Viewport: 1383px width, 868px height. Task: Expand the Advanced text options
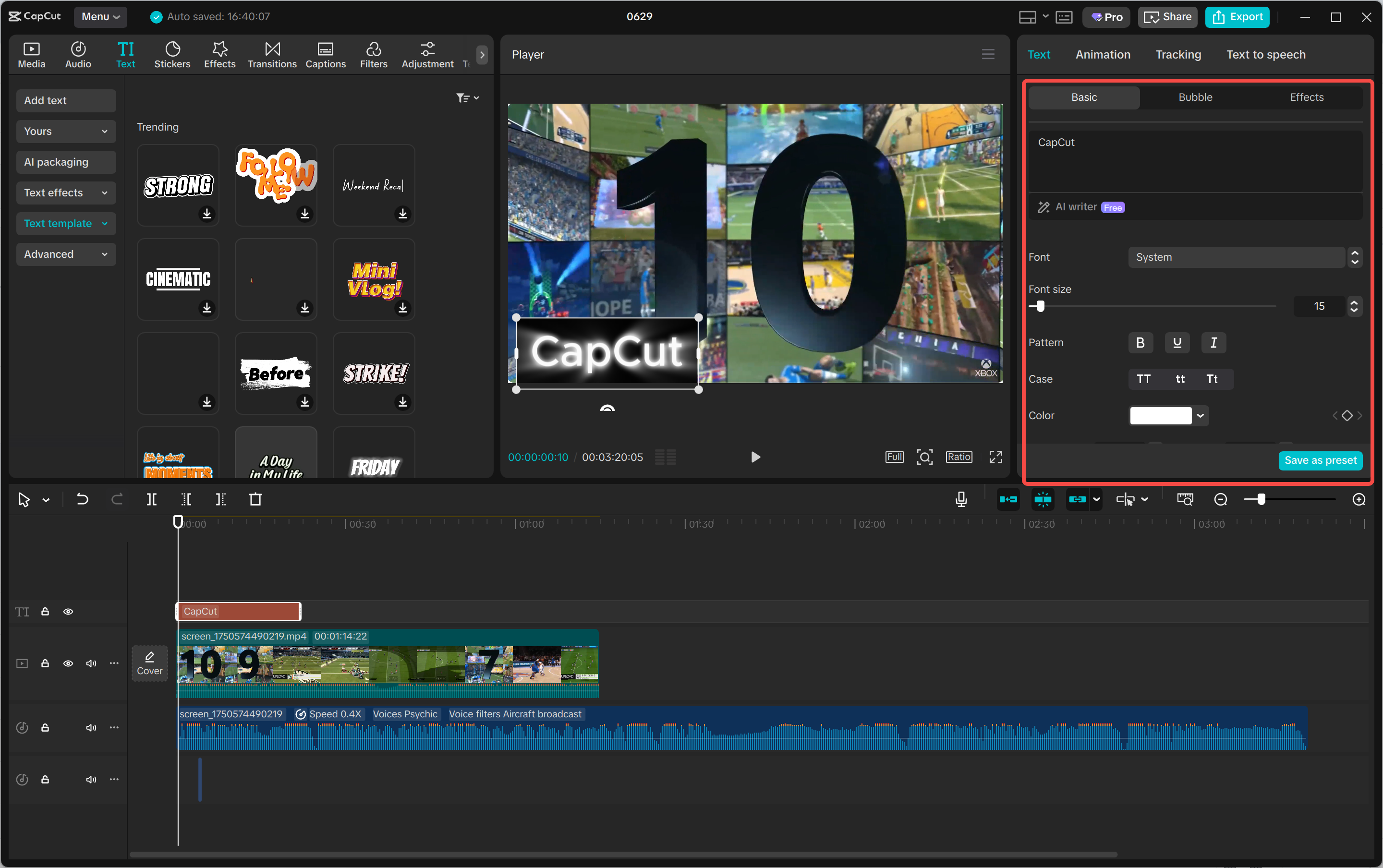65,254
